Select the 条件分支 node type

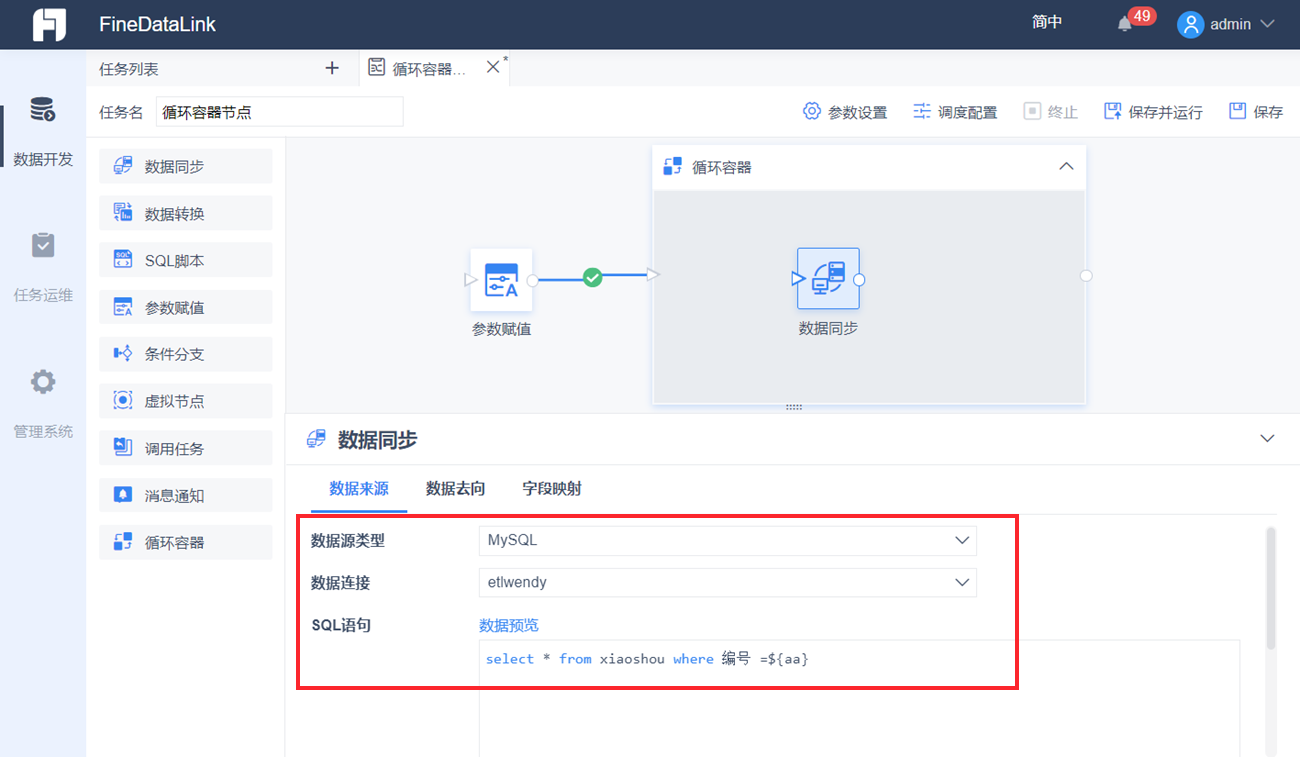tap(186, 354)
